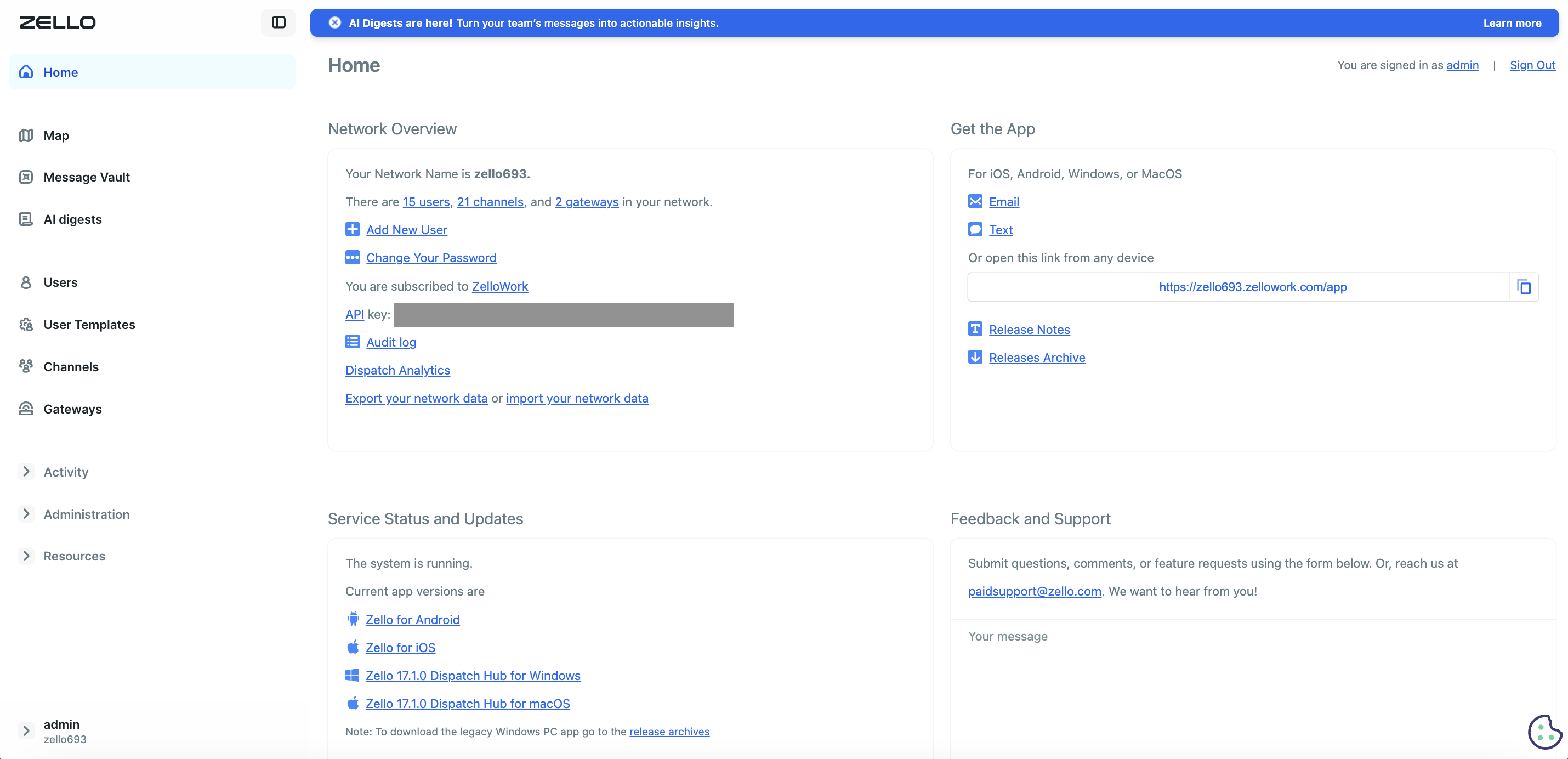Open the 2 gateways link

tap(587, 201)
